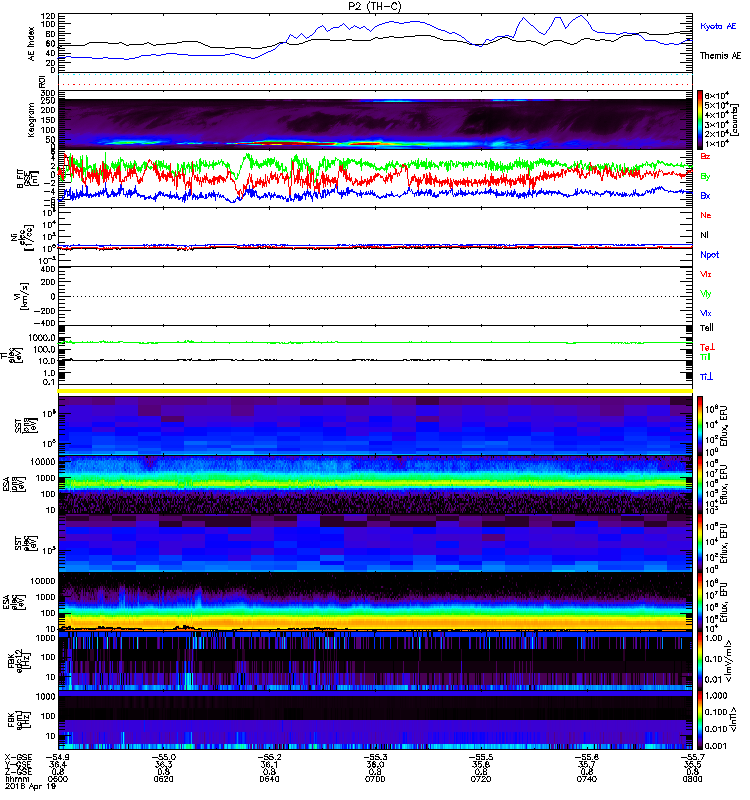Click the 8×10^4 label on Keogram color bar
The width and height of the screenshot is (750, 800).
point(716,95)
